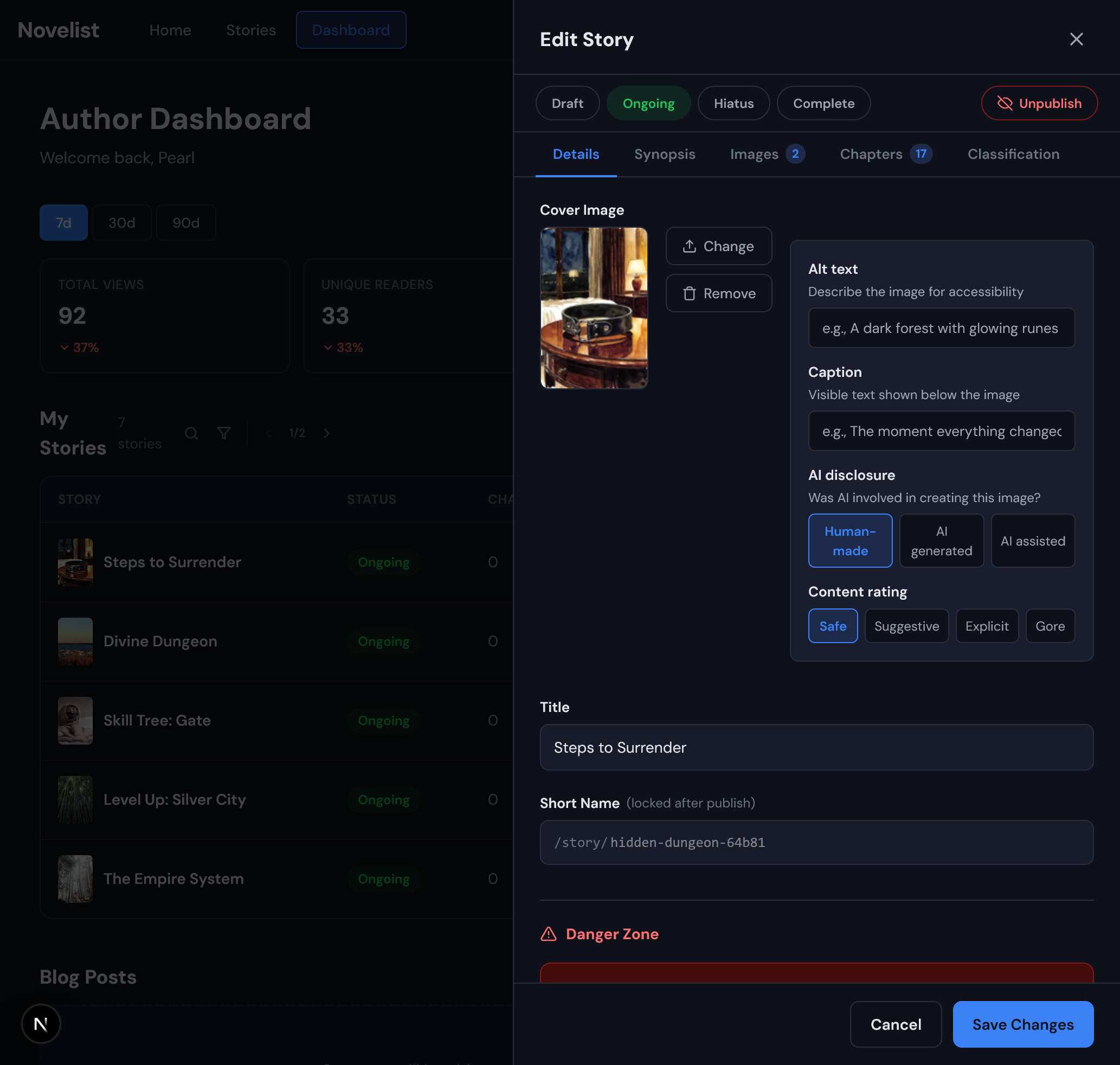Image resolution: width=1120 pixels, height=1065 pixels.
Task: Click the upload icon to change the cover image
Action: click(x=690, y=246)
